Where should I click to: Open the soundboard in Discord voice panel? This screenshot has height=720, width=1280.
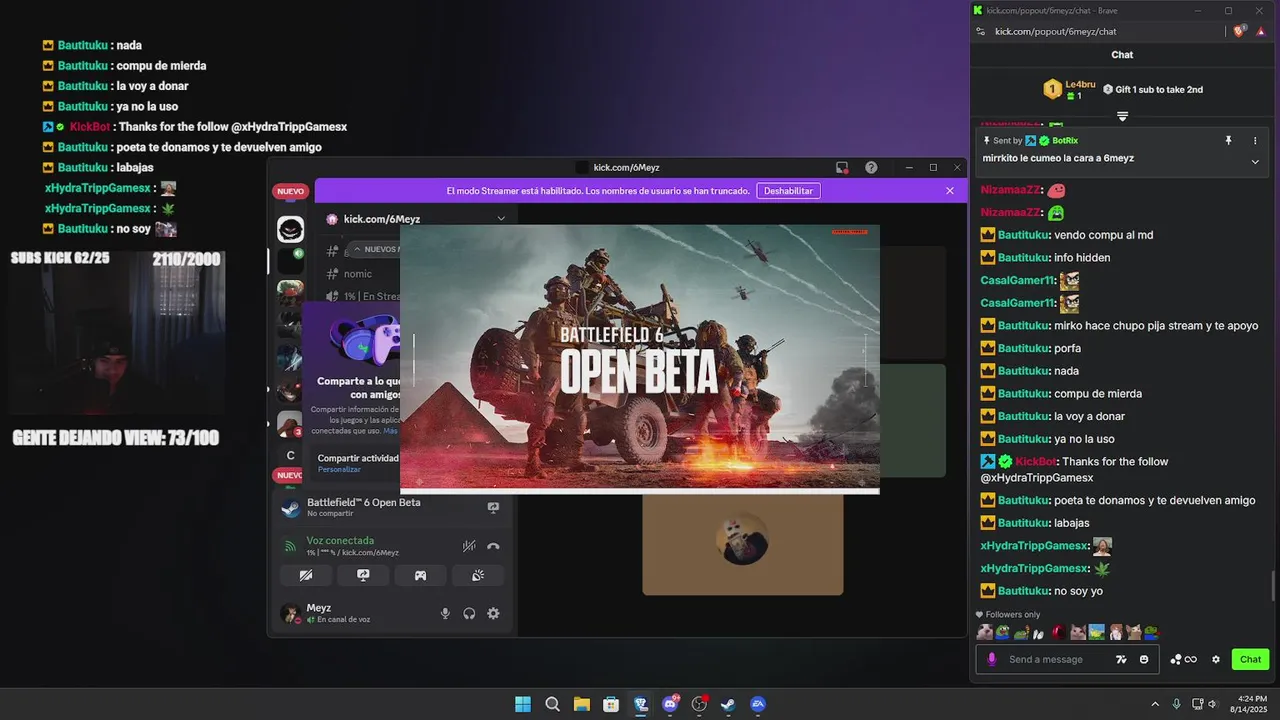pos(478,575)
